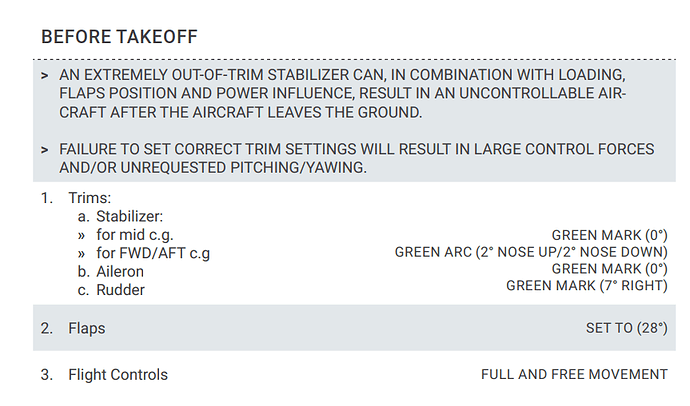The image size is (690, 406).
Task: Click the arrow marker before the out-of-trim stabilizer warning
Action: coord(45,76)
